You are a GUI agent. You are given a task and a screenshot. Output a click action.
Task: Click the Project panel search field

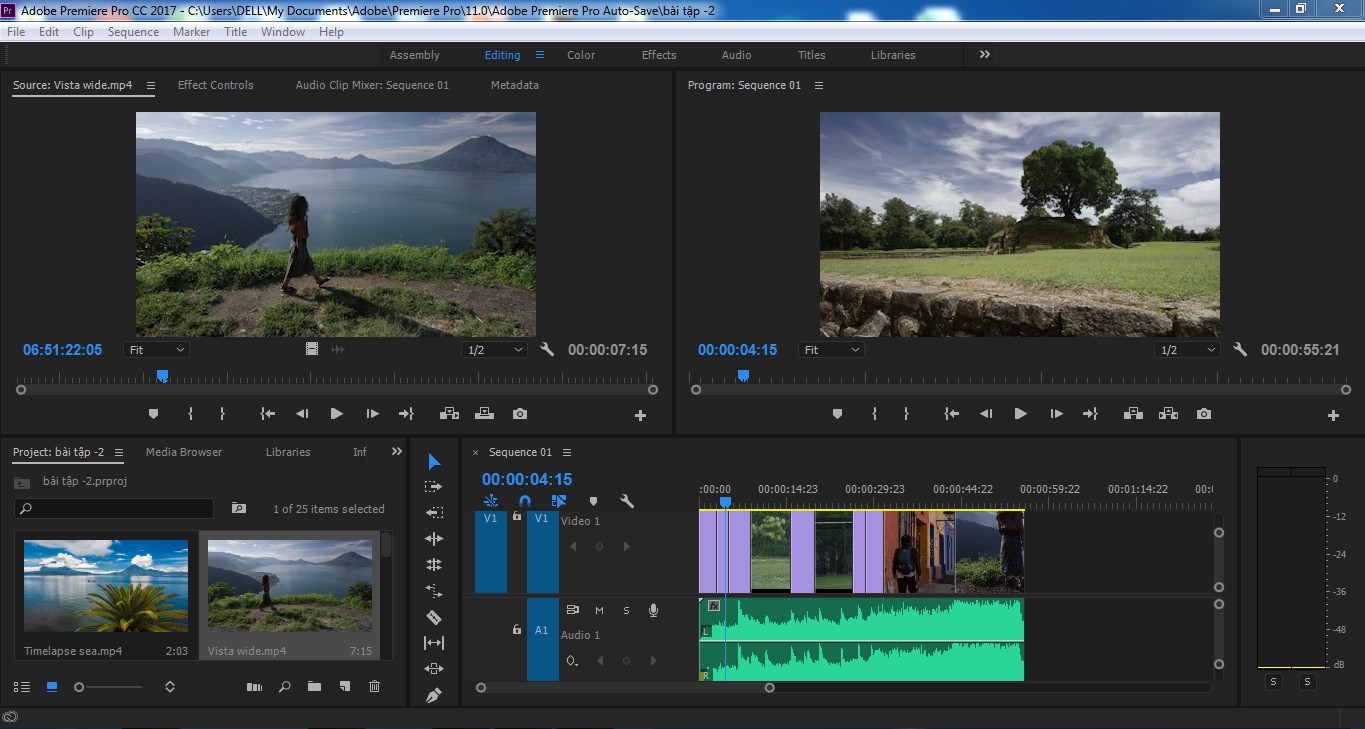pos(114,508)
